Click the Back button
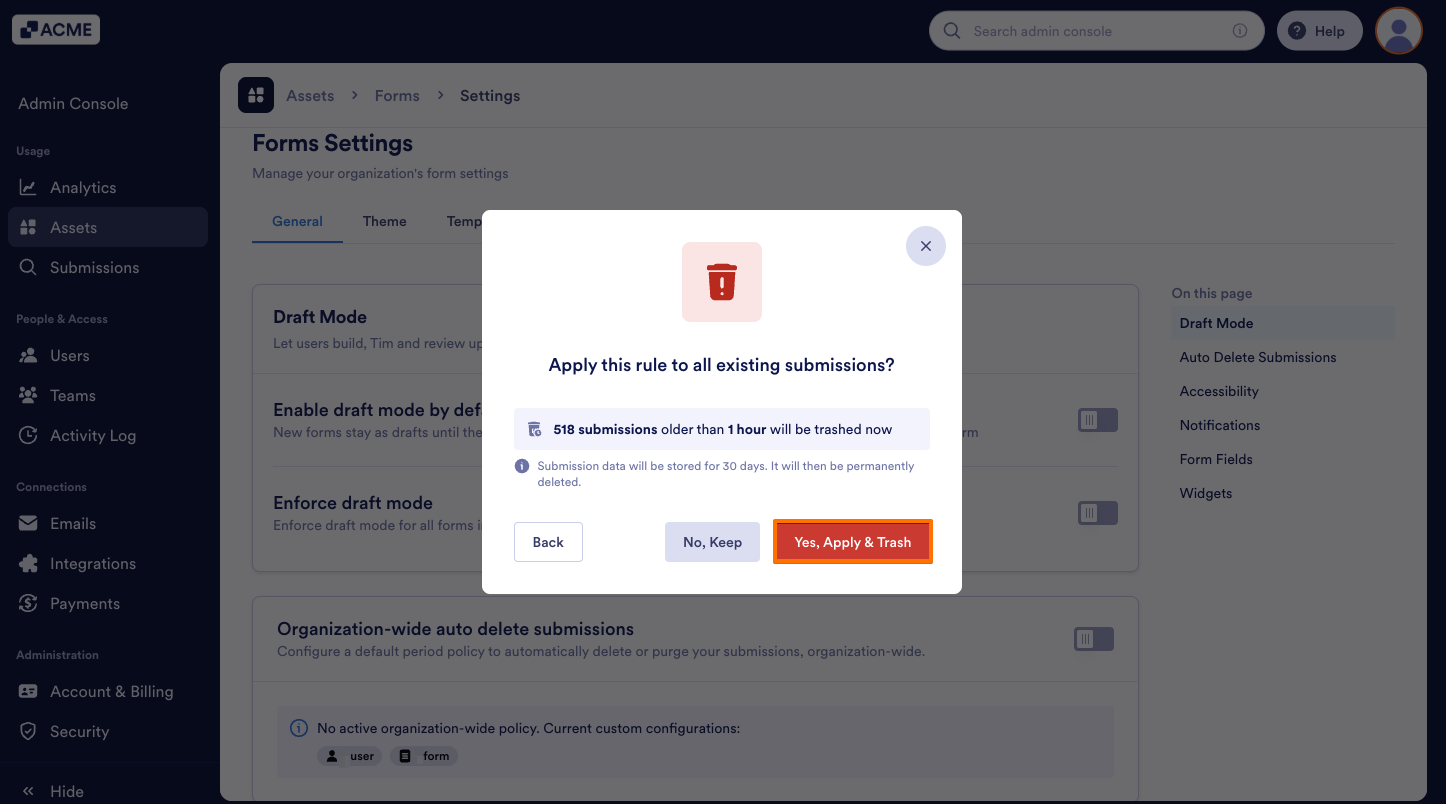Screen dimensions: 1446x804 tap(548, 542)
